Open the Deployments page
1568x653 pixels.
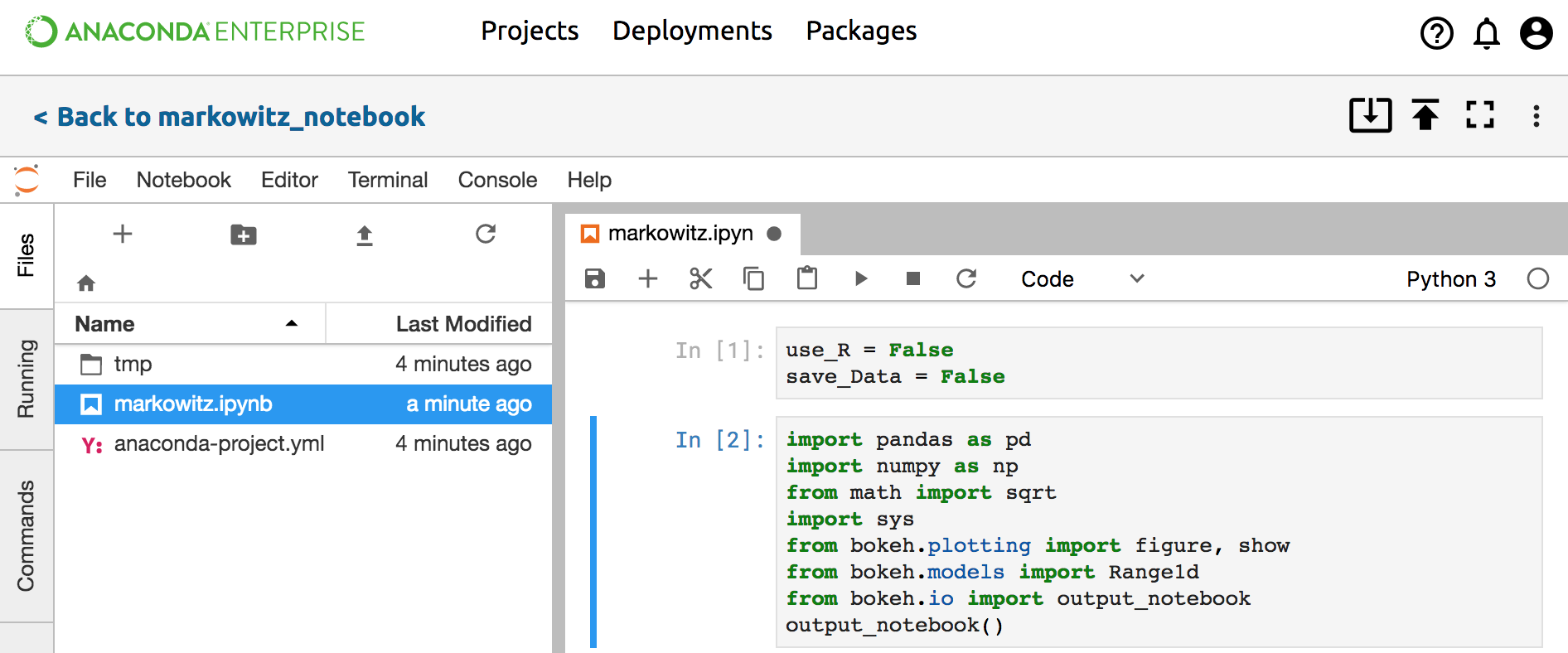click(x=692, y=31)
